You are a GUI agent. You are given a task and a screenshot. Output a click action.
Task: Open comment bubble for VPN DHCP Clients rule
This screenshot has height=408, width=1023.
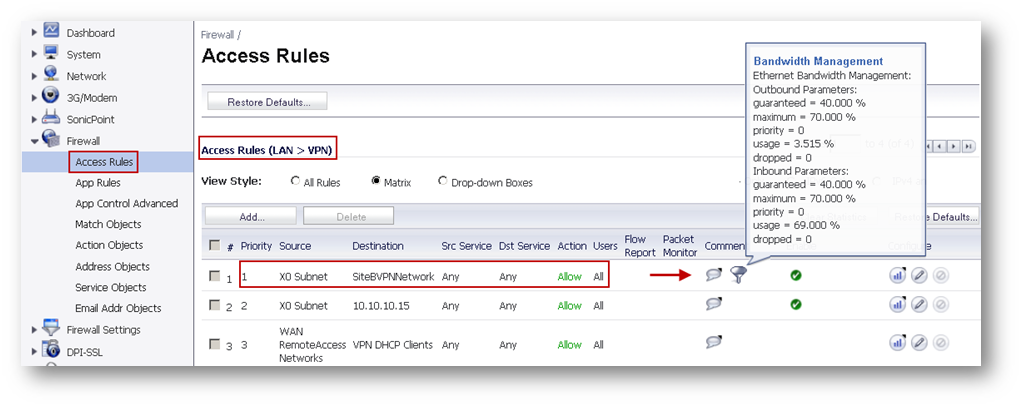coord(714,342)
